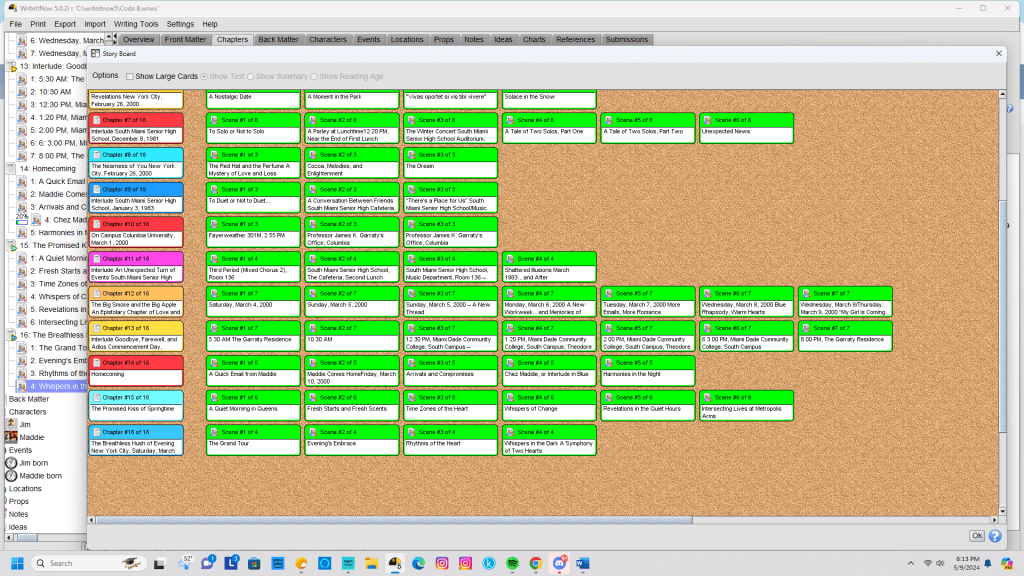
Task: Select the Show Reading Age radio button
Action: pos(314,76)
